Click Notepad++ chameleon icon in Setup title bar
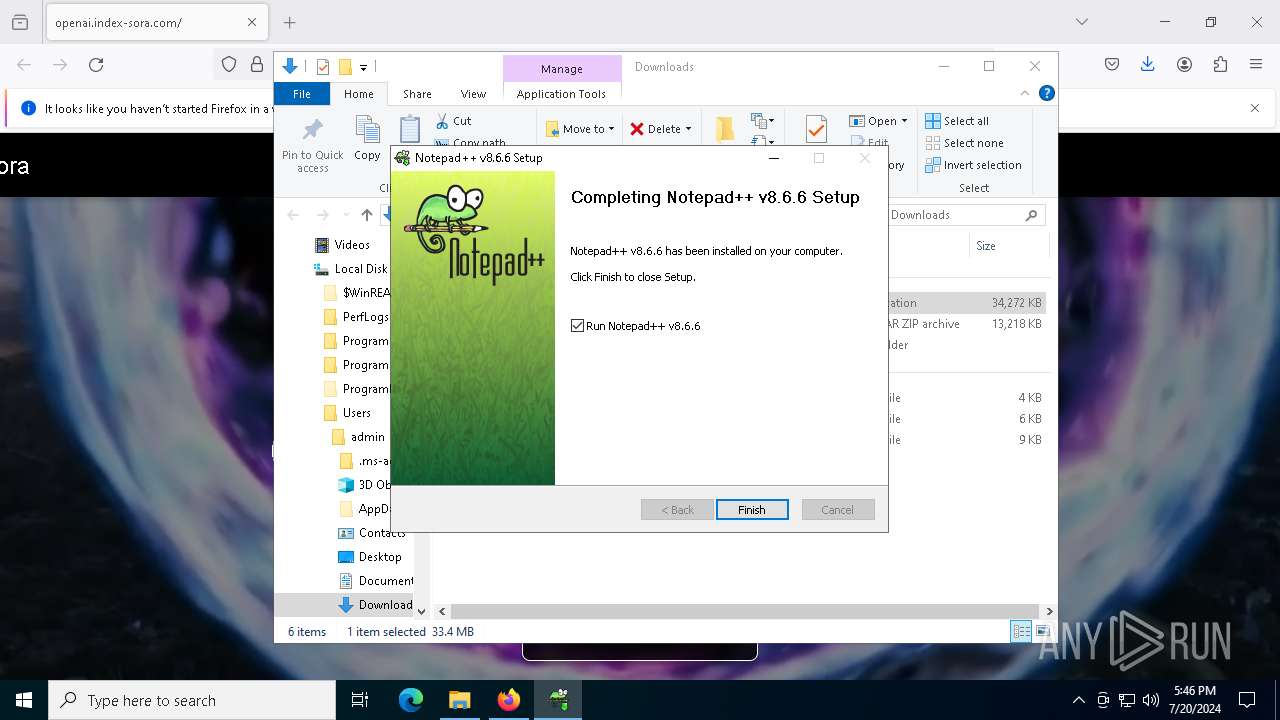The image size is (1280, 720). point(402,158)
